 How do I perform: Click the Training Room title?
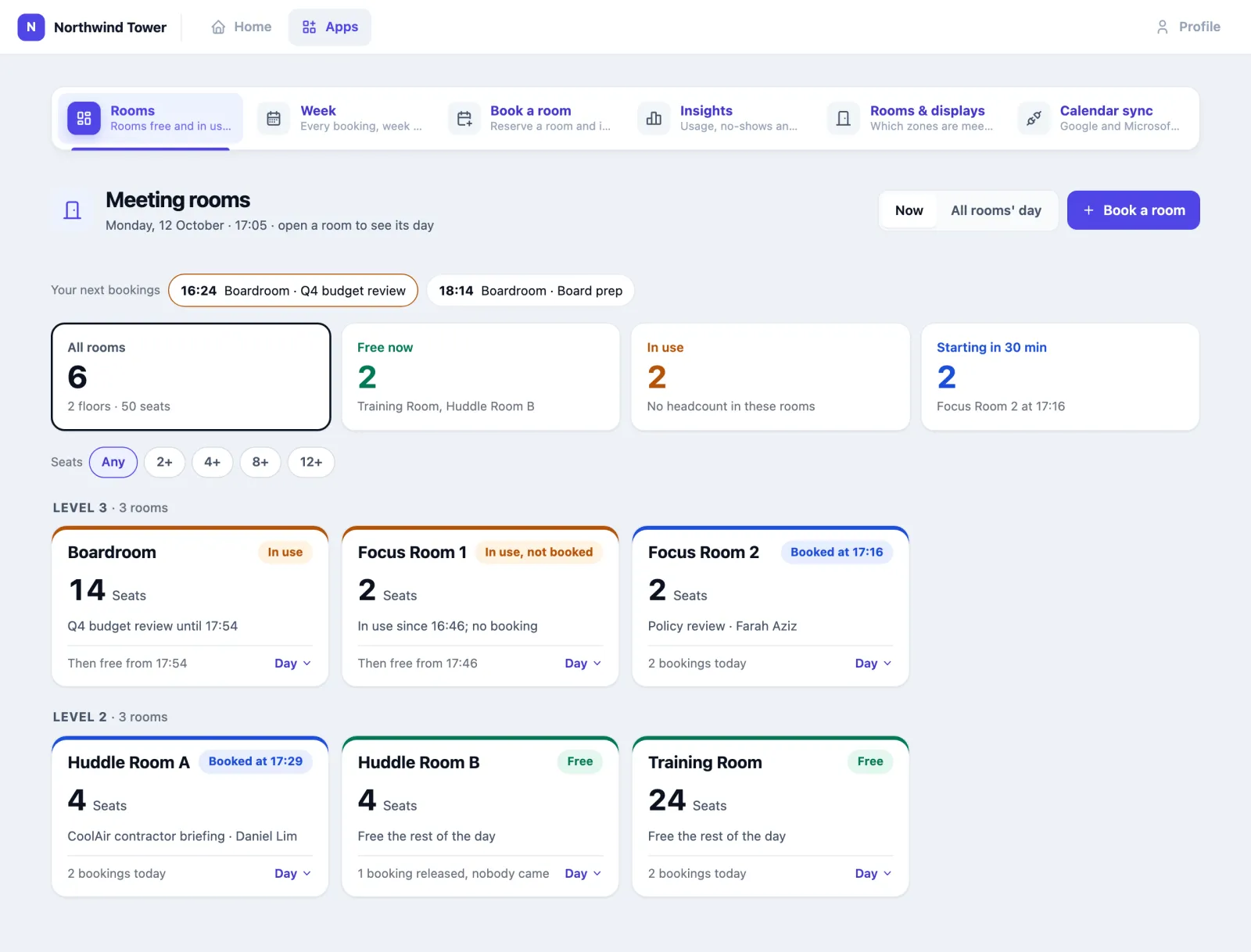(x=704, y=763)
